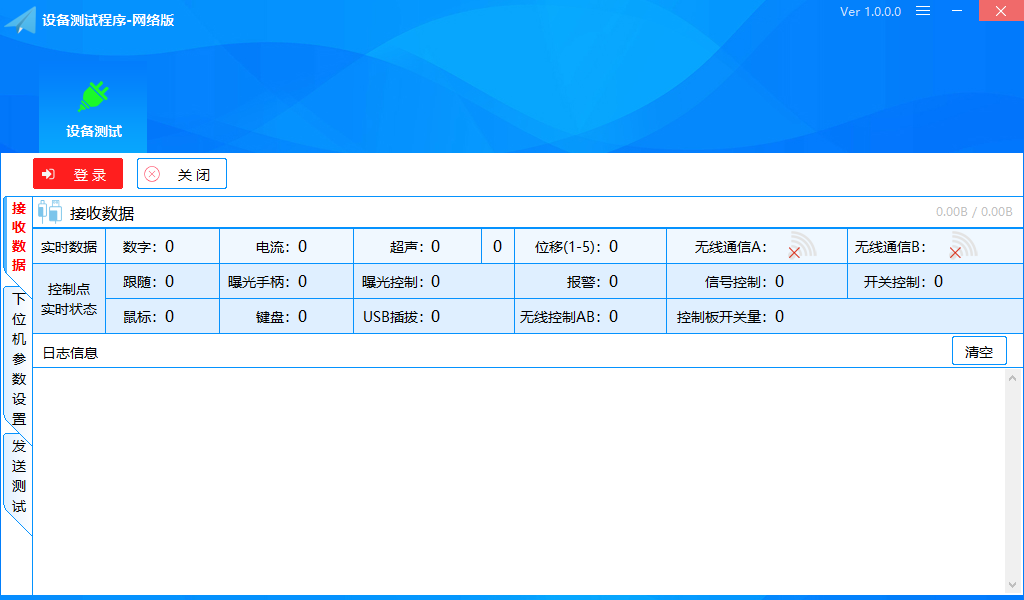Click the 控制点实时状态 row header
The width and height of the screenshot is (1024, 600).
point(69,299)
